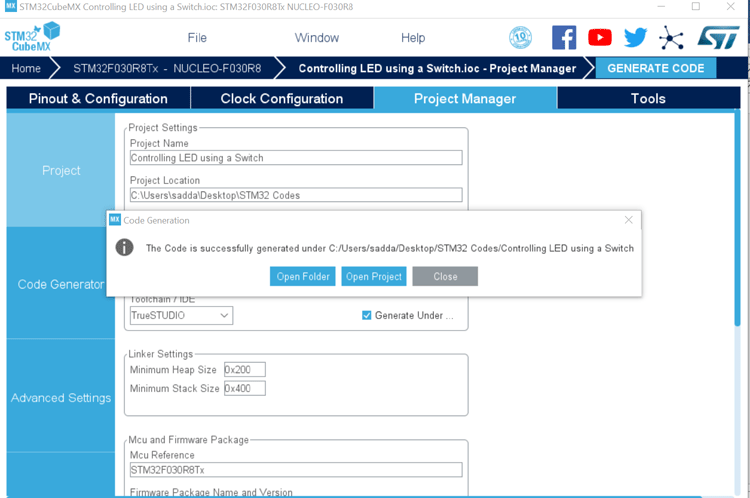Click the Project Name input field
Image resolution: width=750 pixels, height=498 pixels.
click(296, 158)
